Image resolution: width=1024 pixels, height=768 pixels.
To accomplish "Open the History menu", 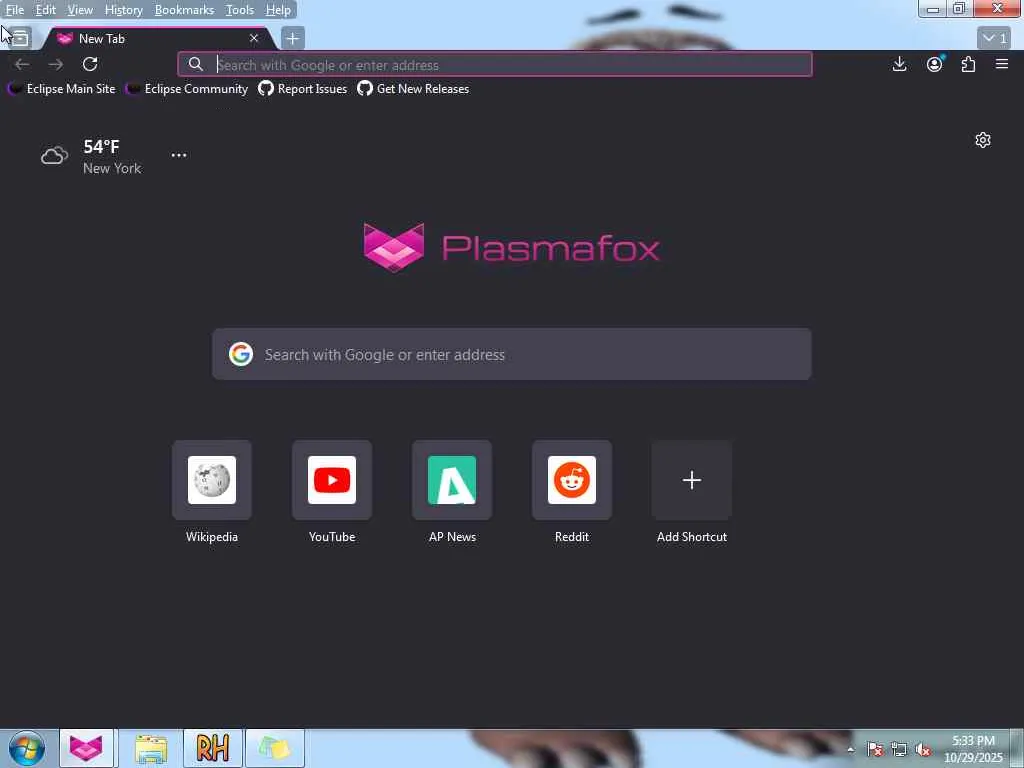I will point(123,10).
